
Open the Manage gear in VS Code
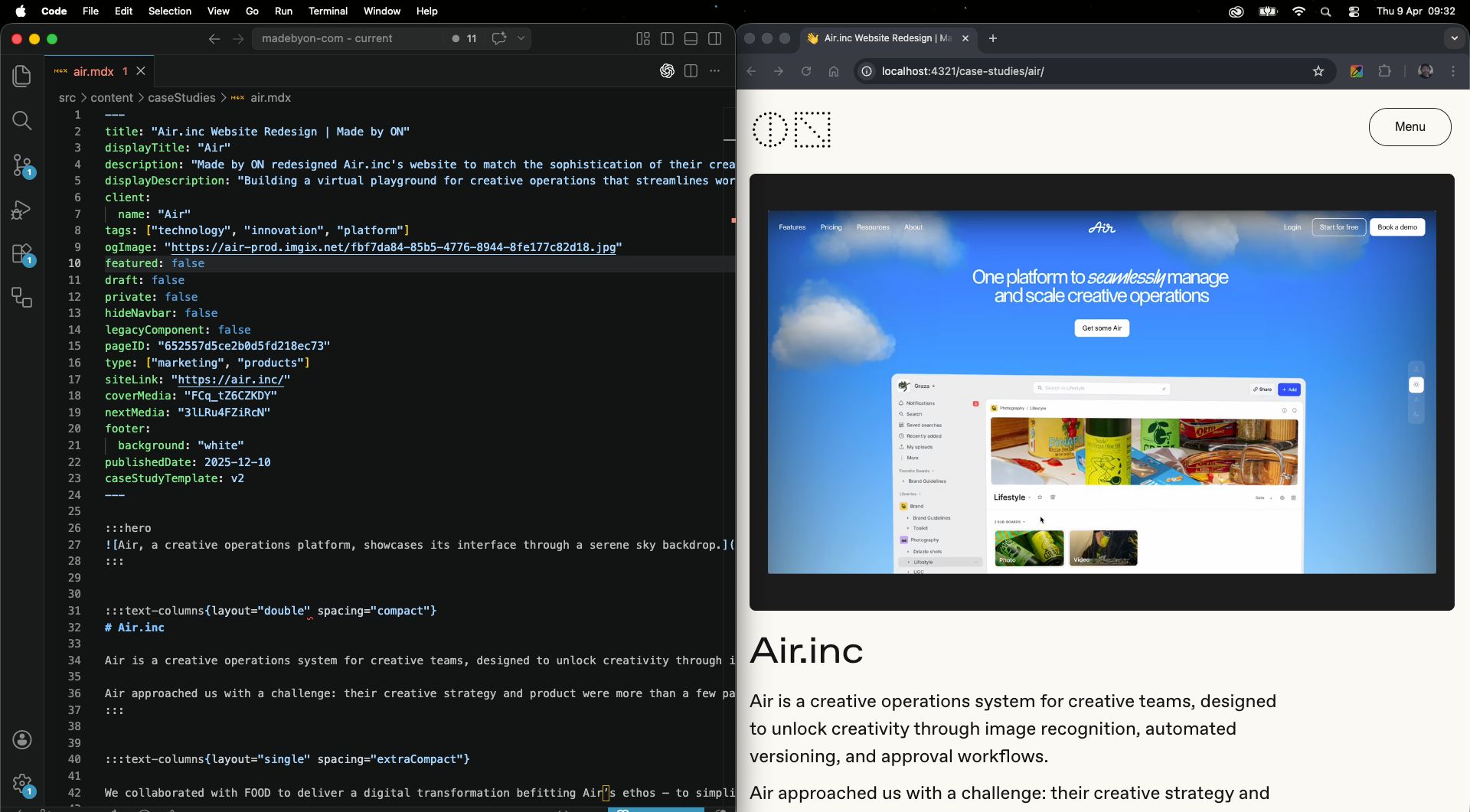tap(21, 784)
